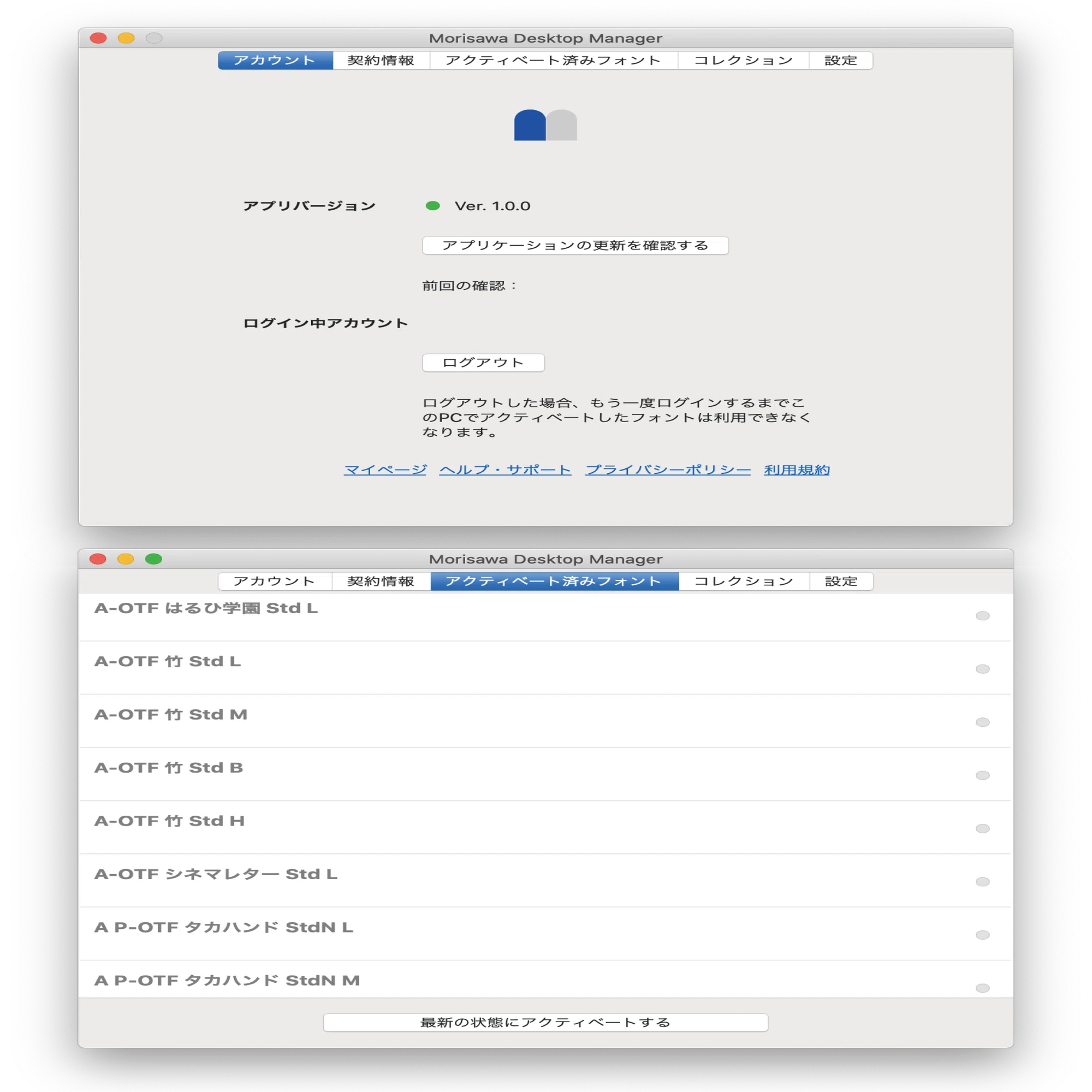The width and height of the screenshot is (1092, 1092).
Task: Toggle status dot for A-OTF はるひ学園 Std L
Action: coord(983,615)
